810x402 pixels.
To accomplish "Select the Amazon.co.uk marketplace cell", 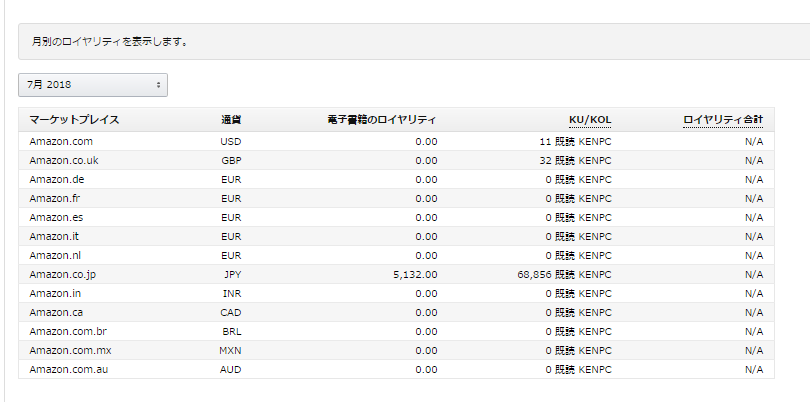I will [64, 161].
